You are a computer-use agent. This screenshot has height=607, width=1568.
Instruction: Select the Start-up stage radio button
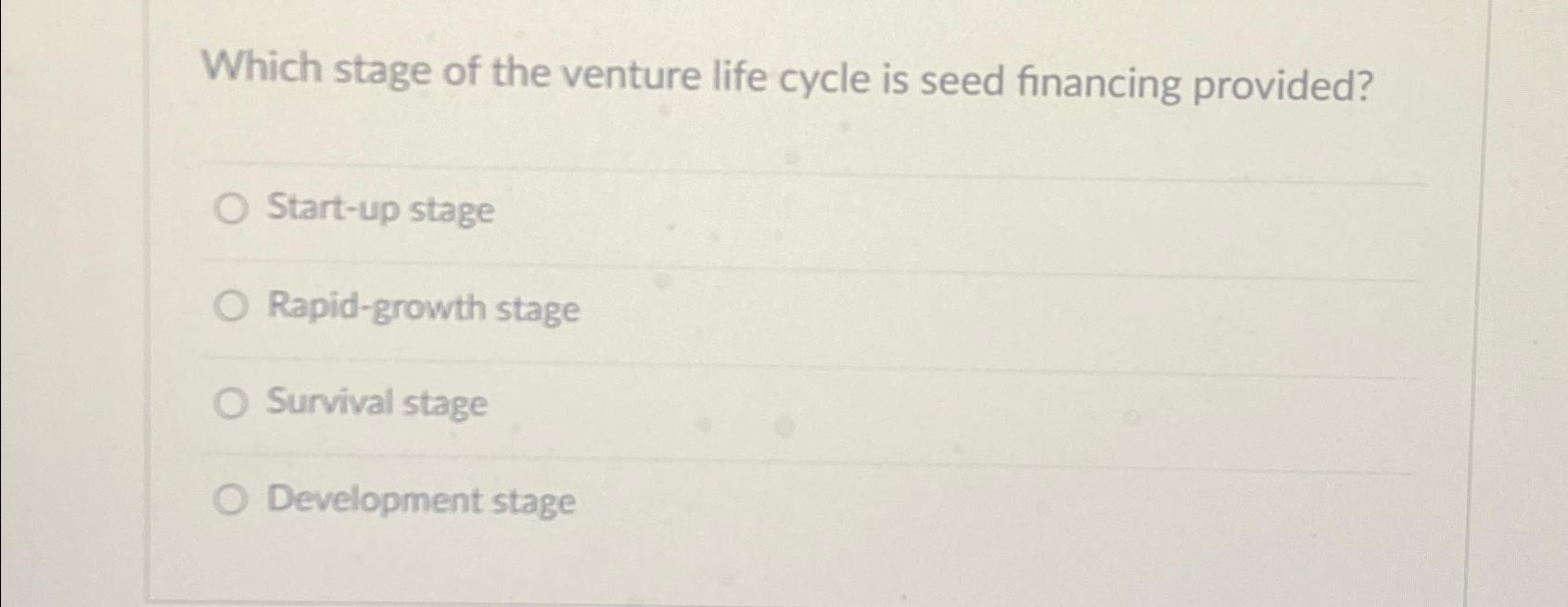231,210
